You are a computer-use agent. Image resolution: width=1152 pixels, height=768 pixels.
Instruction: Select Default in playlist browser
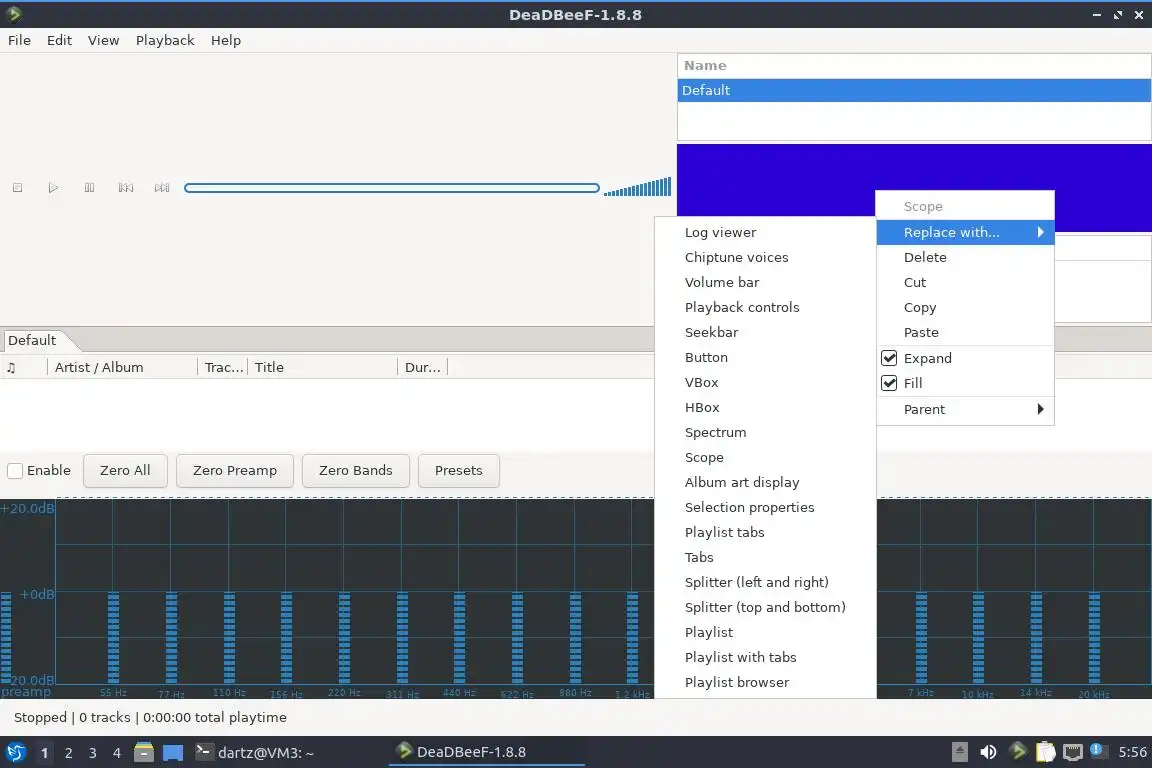[913, 90]
